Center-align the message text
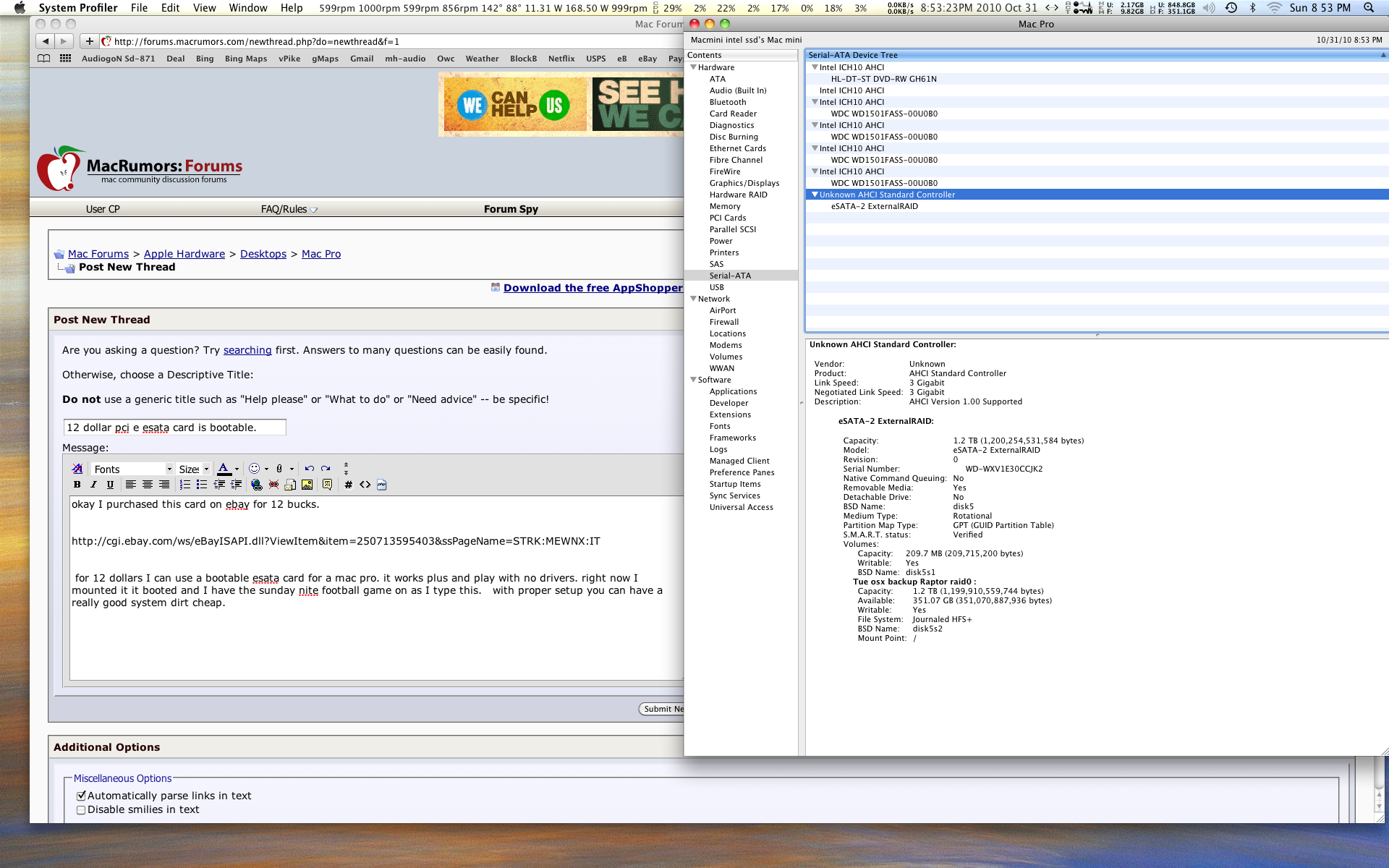 (x=148, y=485)
